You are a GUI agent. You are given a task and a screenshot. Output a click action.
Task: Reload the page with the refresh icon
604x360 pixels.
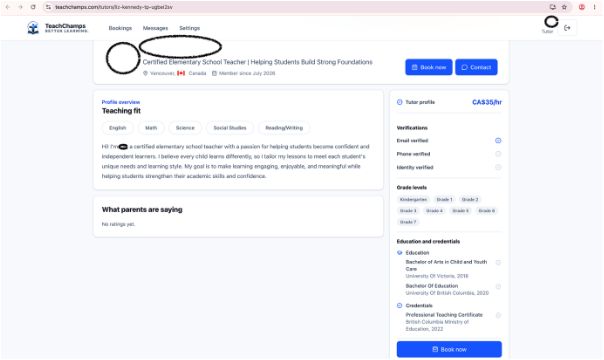click(33, 7)
